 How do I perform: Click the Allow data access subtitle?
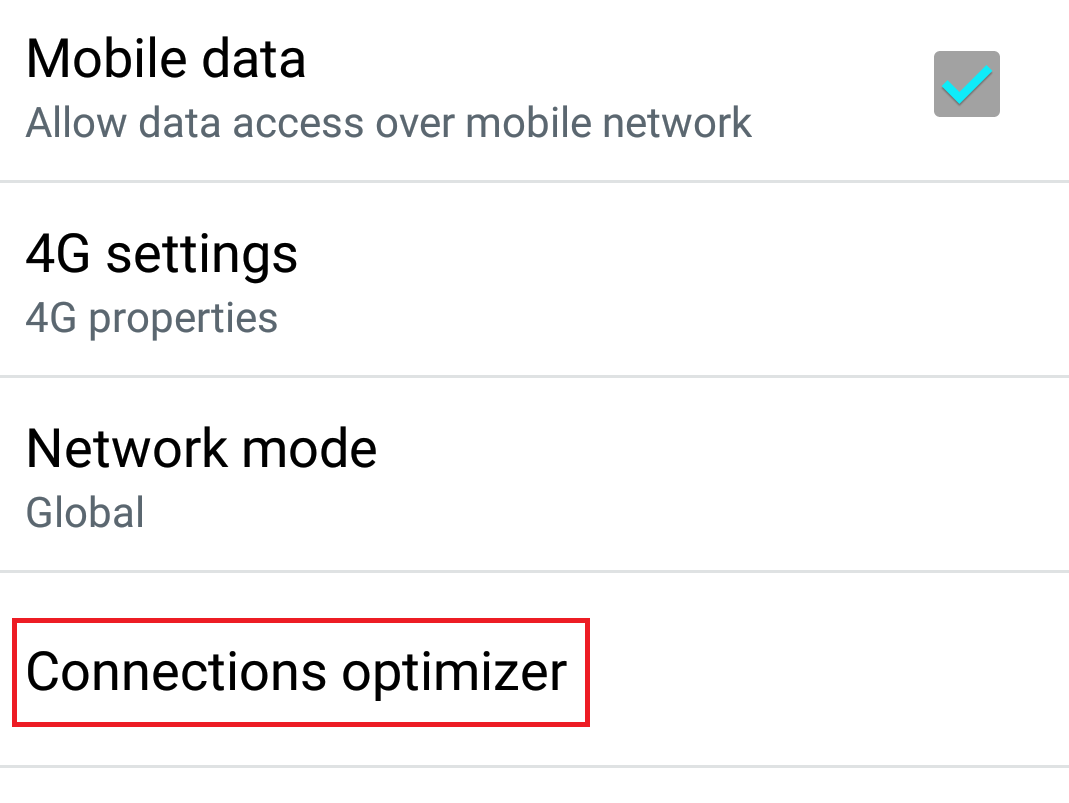[x=388, y=122]
